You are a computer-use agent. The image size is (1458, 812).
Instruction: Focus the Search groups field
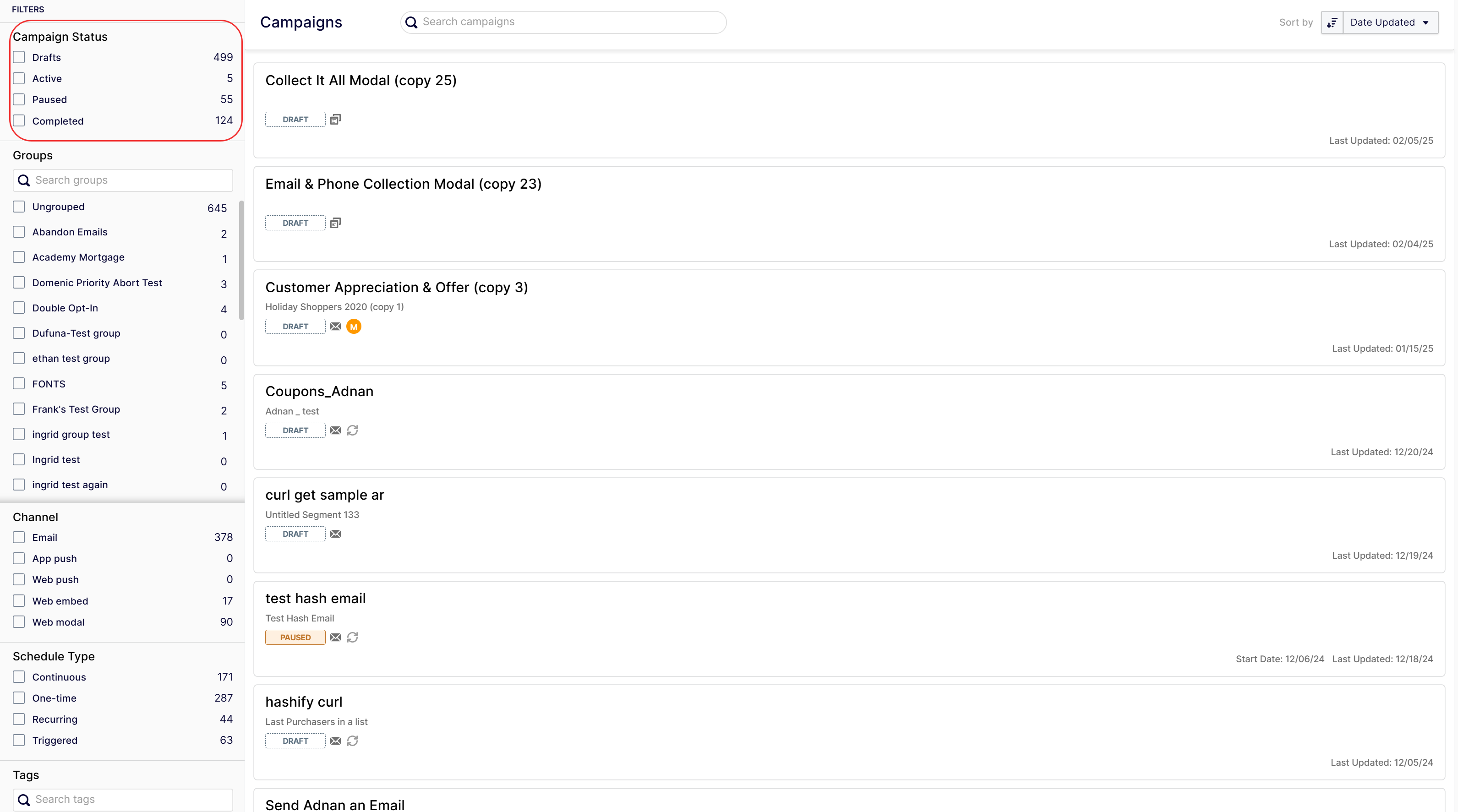(130, 180)
